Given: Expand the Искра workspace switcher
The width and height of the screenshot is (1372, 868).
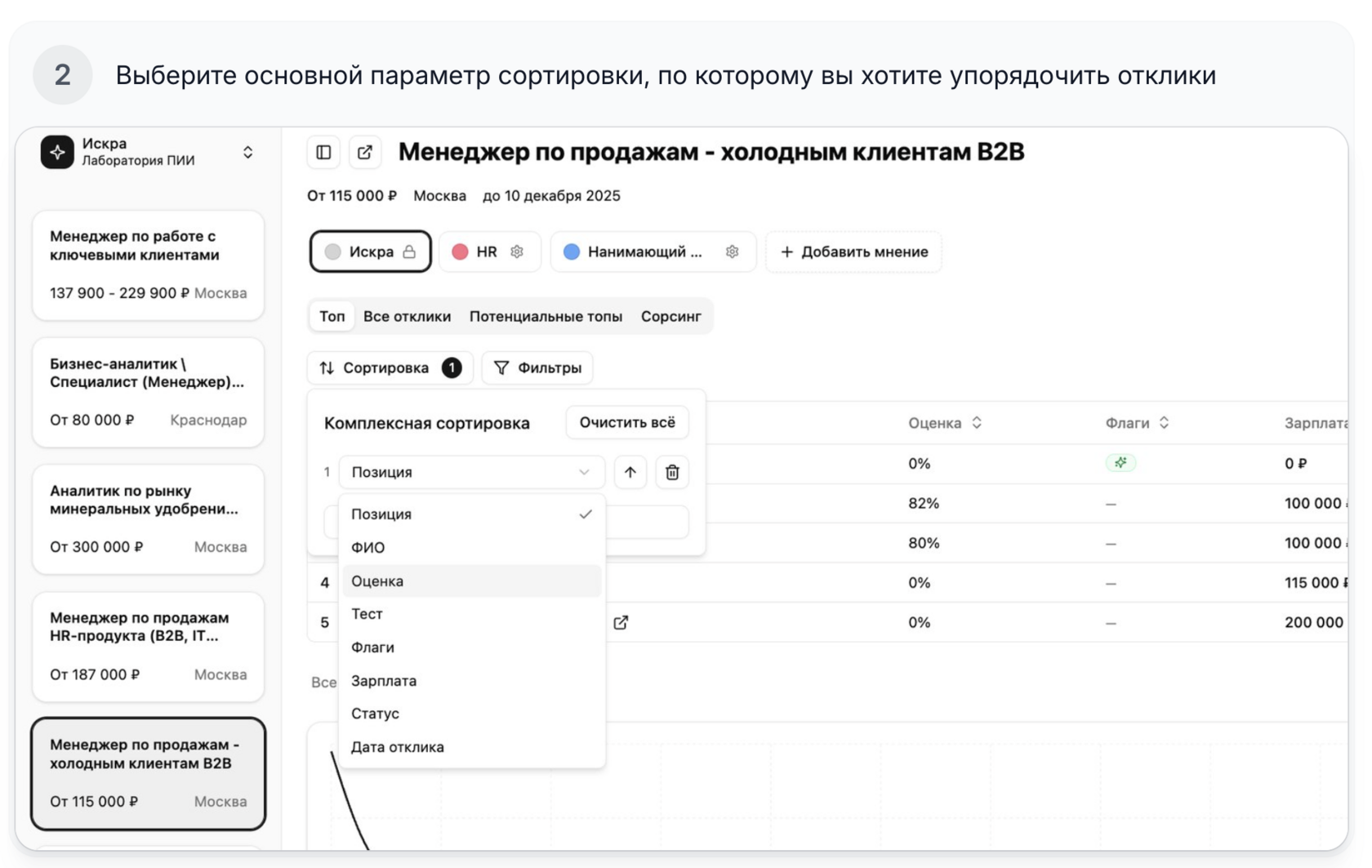Looking at the screenshot, I should 247,153.
